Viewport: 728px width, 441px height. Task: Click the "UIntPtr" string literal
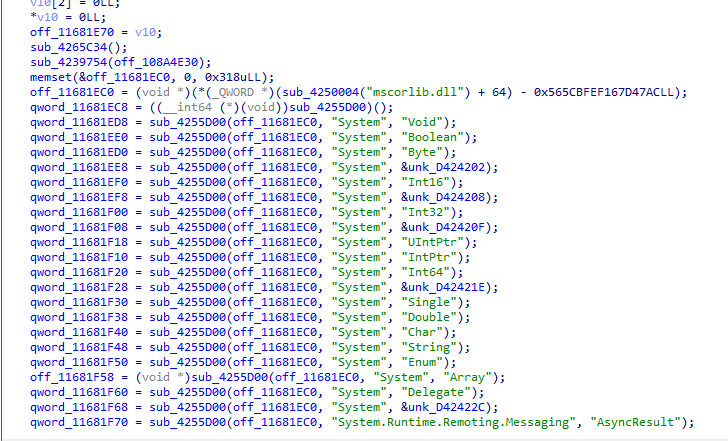(432, 242)
